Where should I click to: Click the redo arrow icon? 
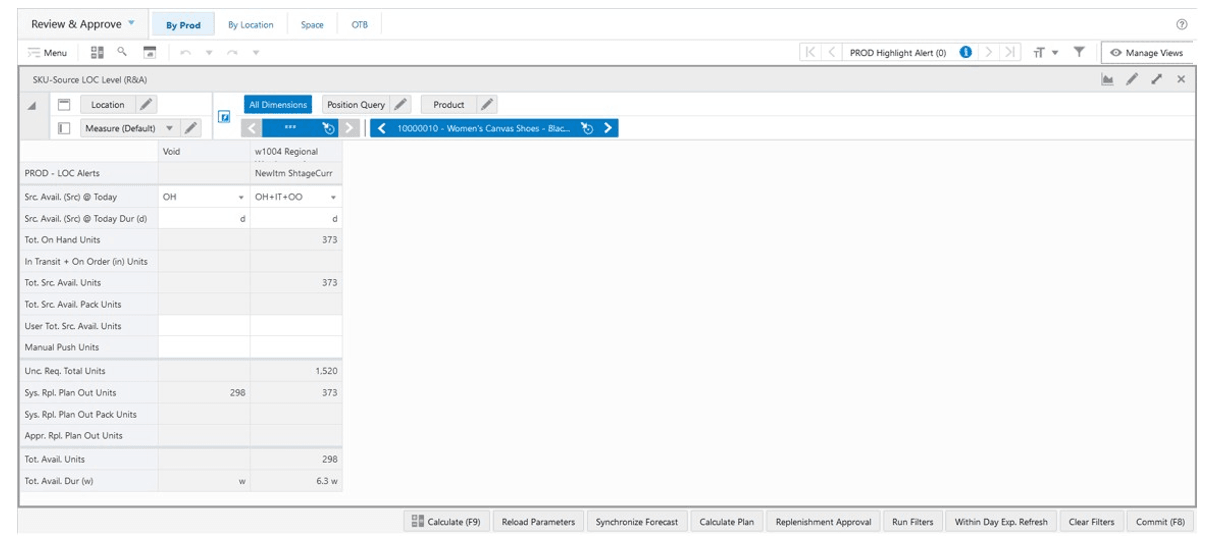[234, 52]
